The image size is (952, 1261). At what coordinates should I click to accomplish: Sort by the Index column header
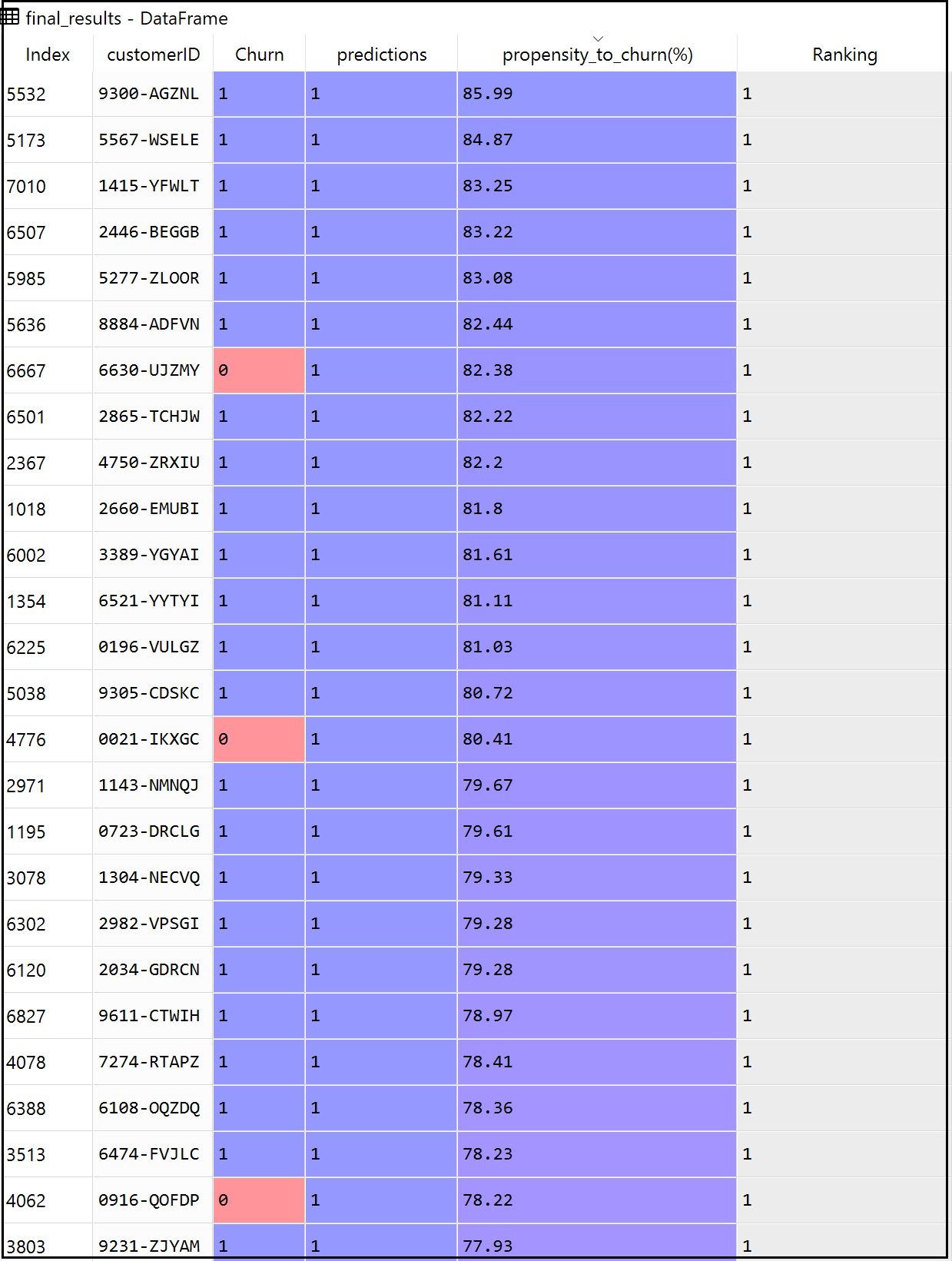point(48,55)
